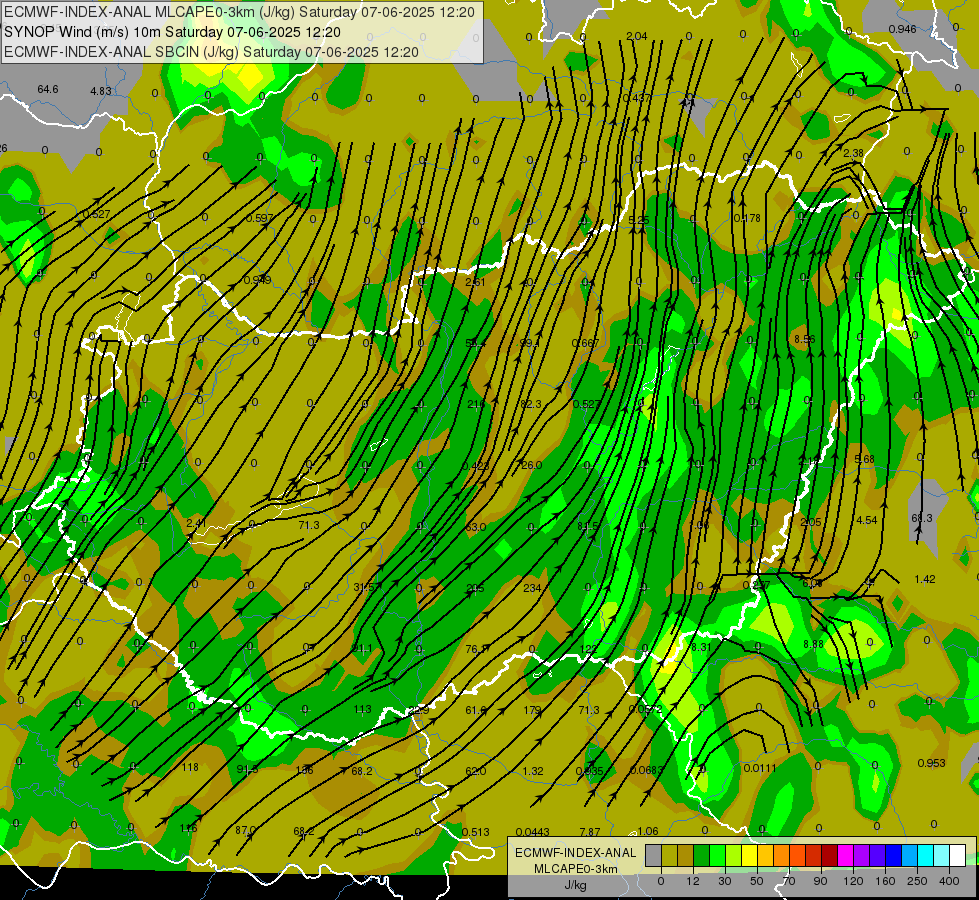Click the legend tick value 50
Screen dimensions: 979x900
coord(757,881)
